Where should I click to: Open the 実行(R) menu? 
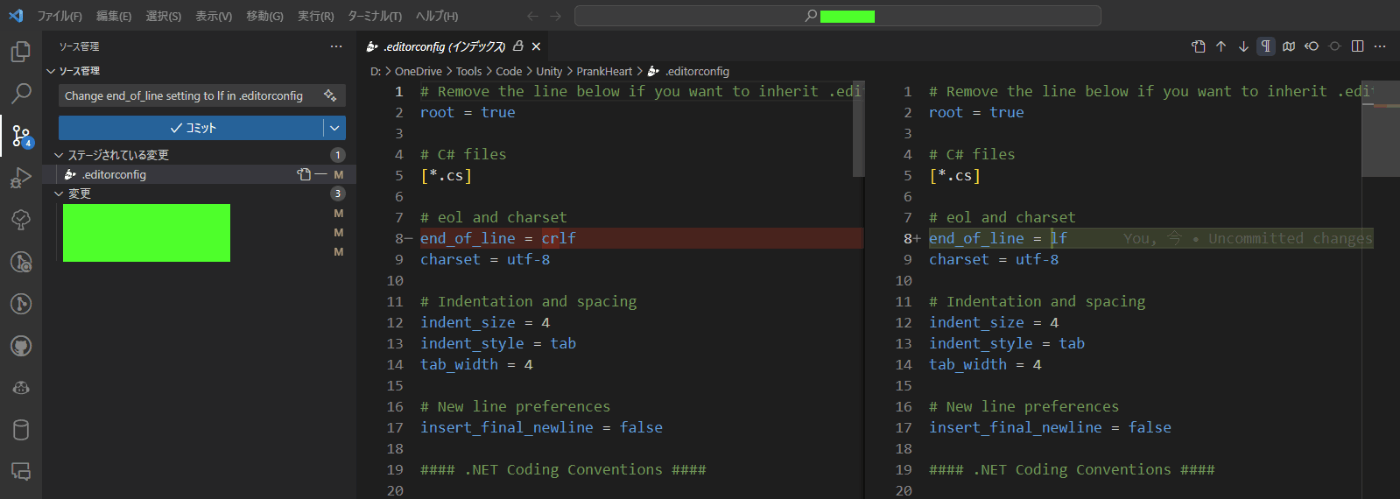coord(316,16)
